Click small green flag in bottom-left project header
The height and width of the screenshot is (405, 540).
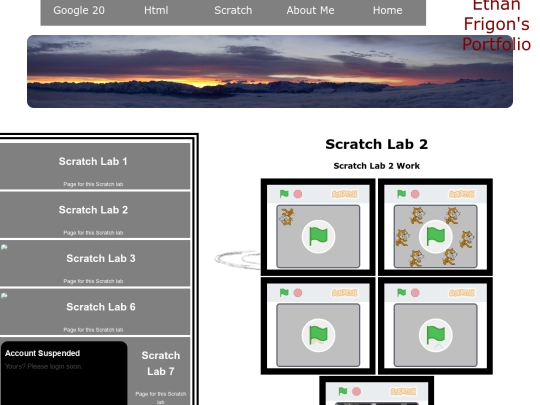click(284, 292)
